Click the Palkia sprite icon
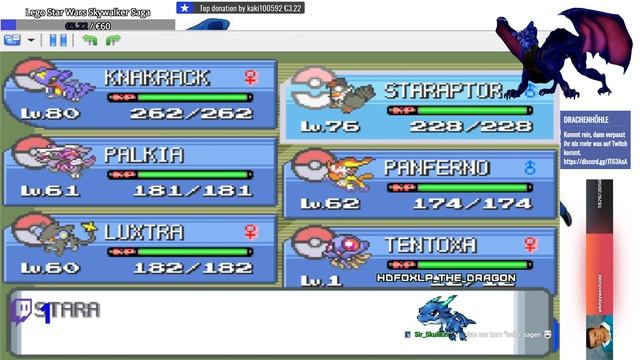The image size is (640, 360). pos(65,161)
